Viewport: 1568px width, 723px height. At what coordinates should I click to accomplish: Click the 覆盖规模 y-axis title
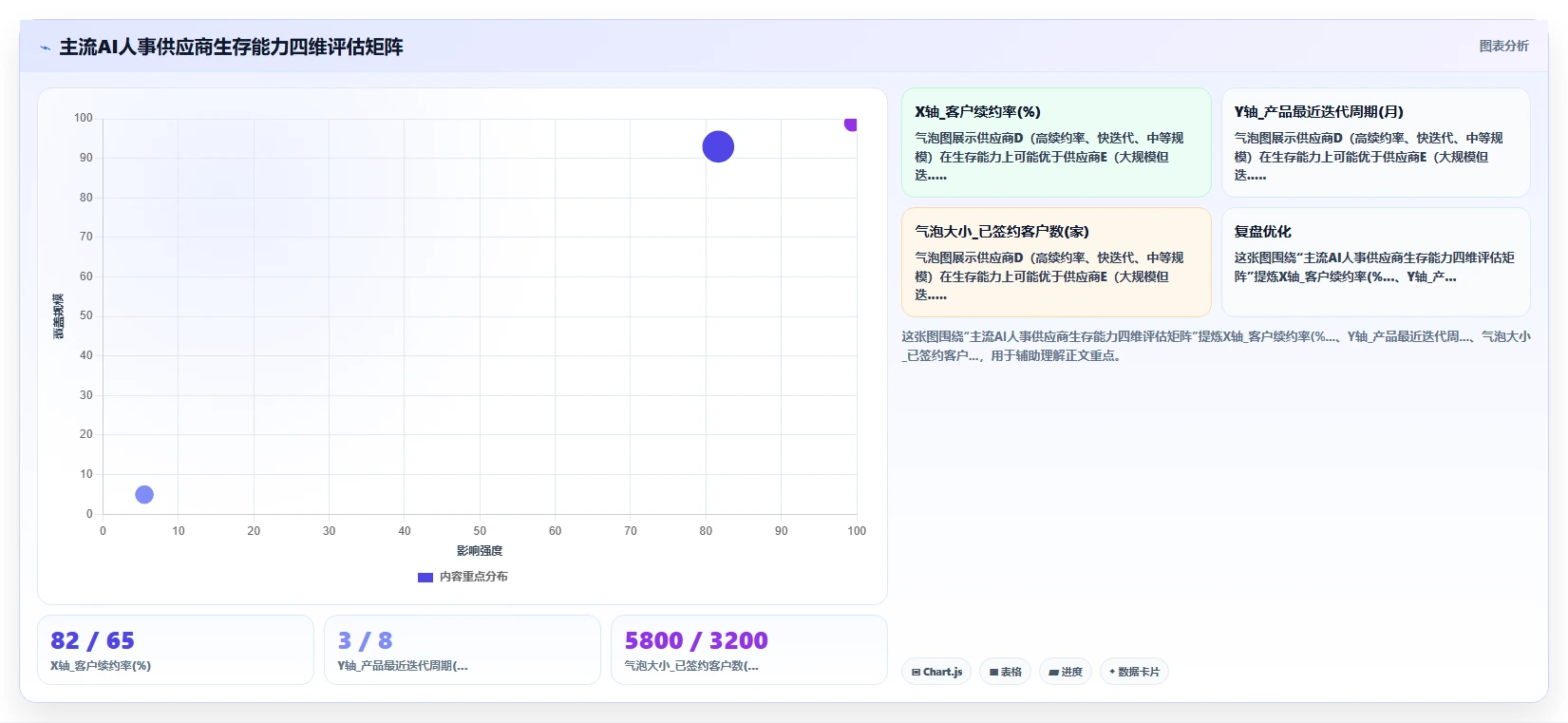point(59,316)
